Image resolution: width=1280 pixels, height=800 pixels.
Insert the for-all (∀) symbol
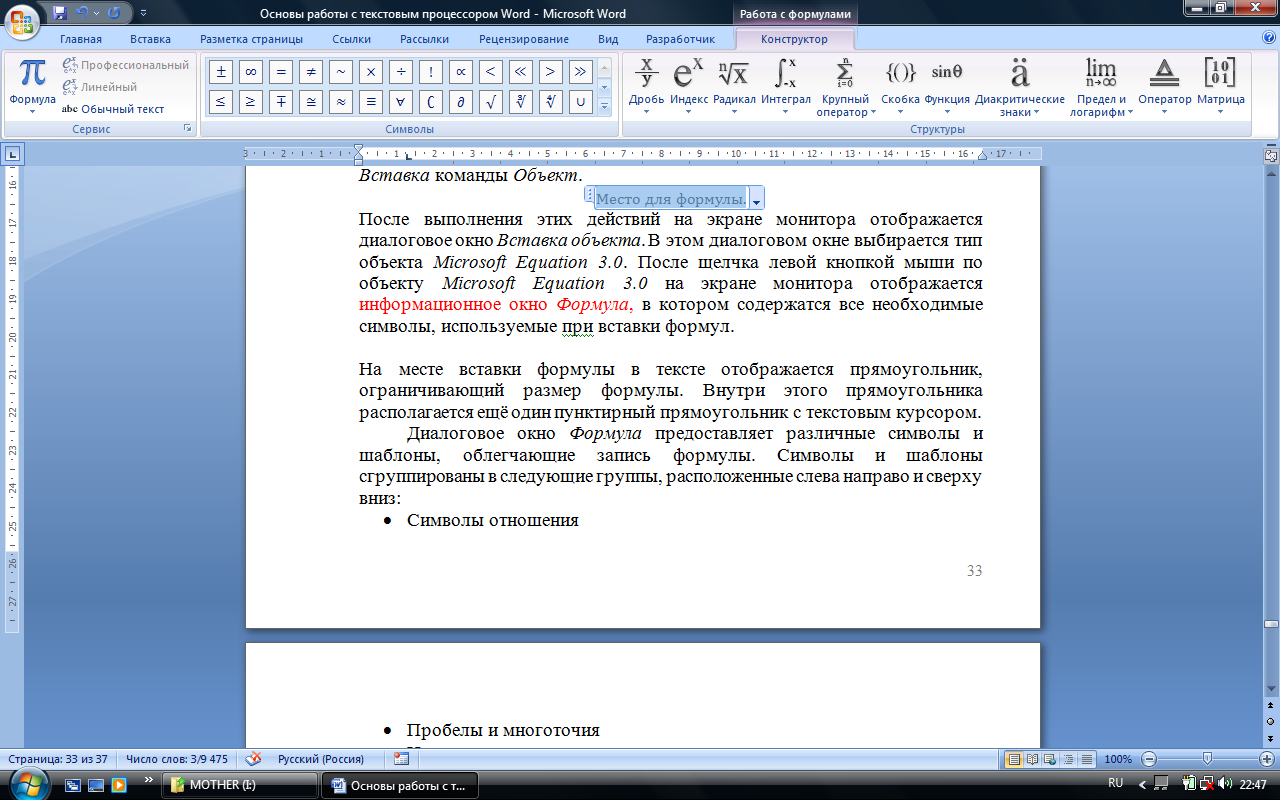click(x=401, y=102)
